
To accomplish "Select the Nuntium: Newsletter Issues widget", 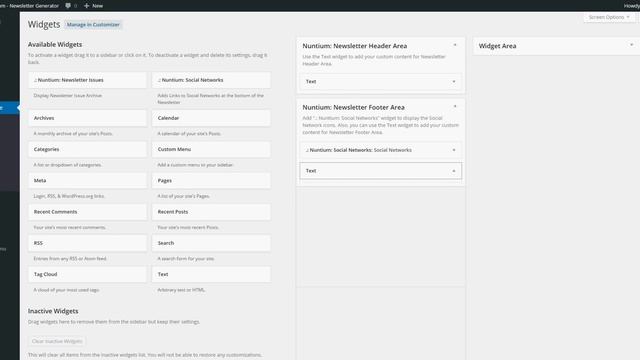I will pyautogui.click(x=87, y=80).
